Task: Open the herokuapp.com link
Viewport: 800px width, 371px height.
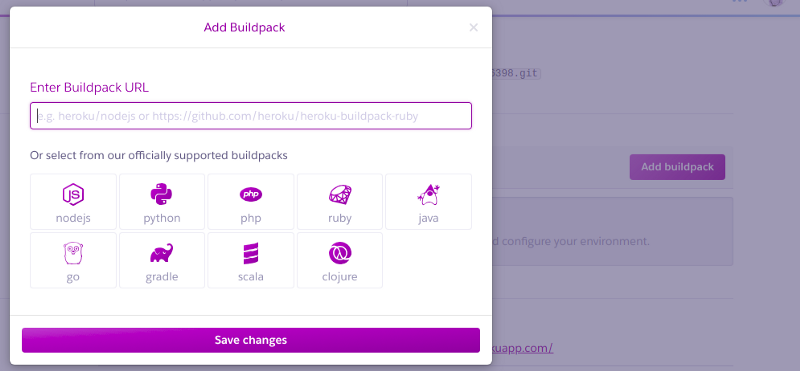Action: (522, 349)
